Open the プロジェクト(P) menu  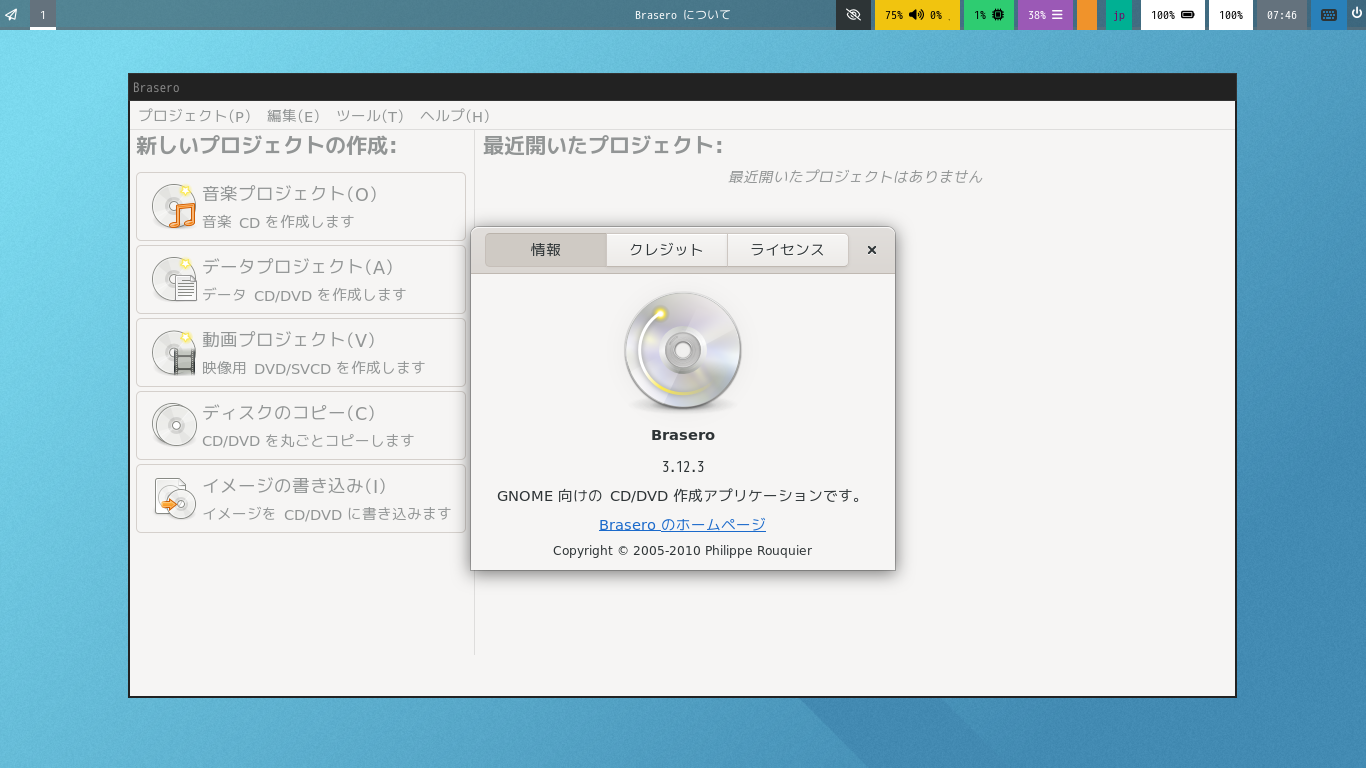pos(194,116)
